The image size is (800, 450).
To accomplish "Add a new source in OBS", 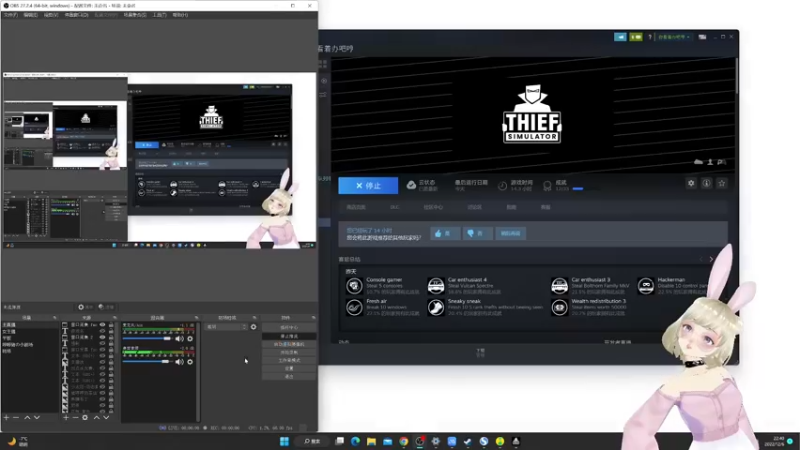I will (x=66, y=417).
